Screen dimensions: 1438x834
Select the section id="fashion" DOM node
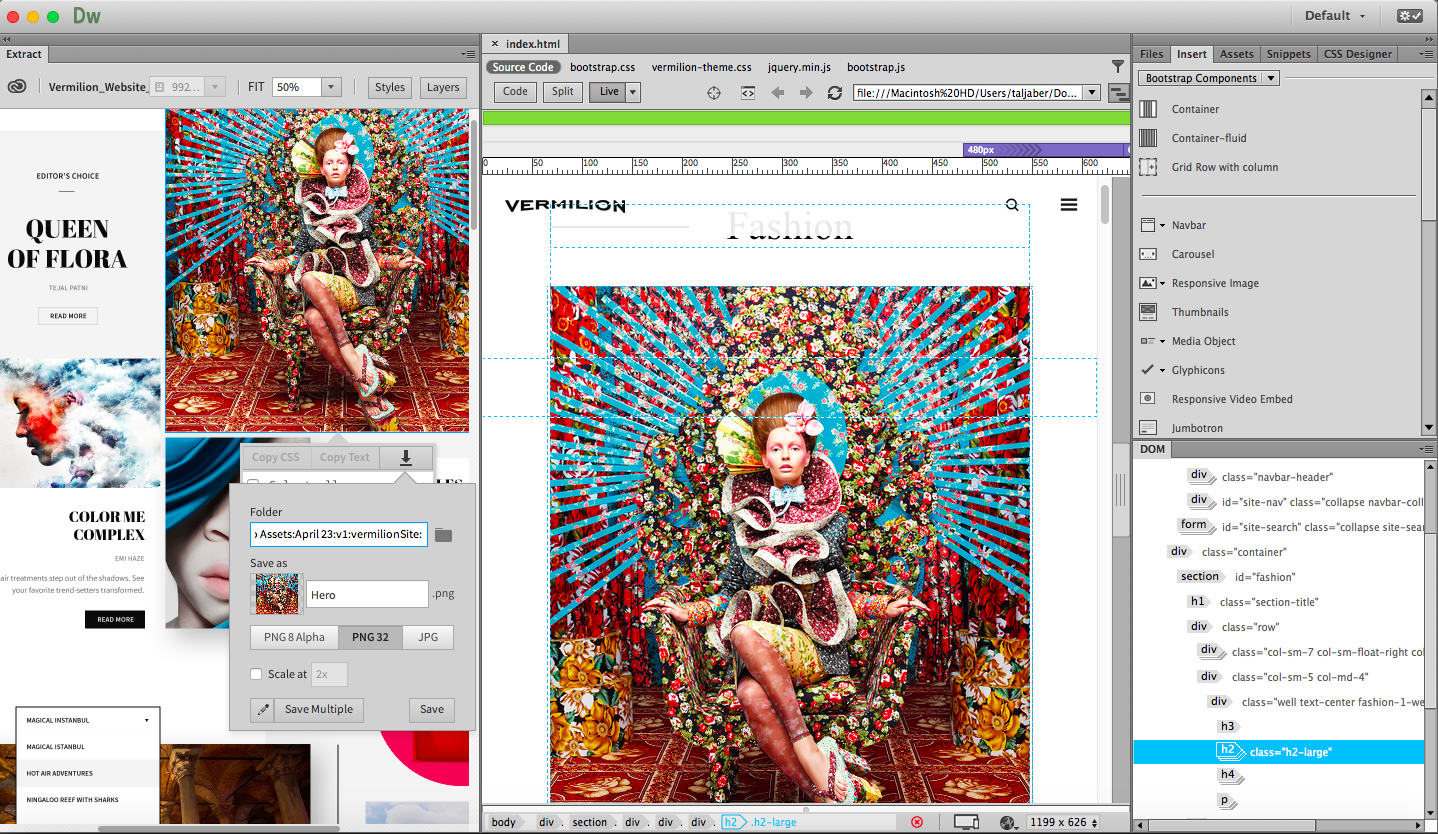(x=1278, y=577)
